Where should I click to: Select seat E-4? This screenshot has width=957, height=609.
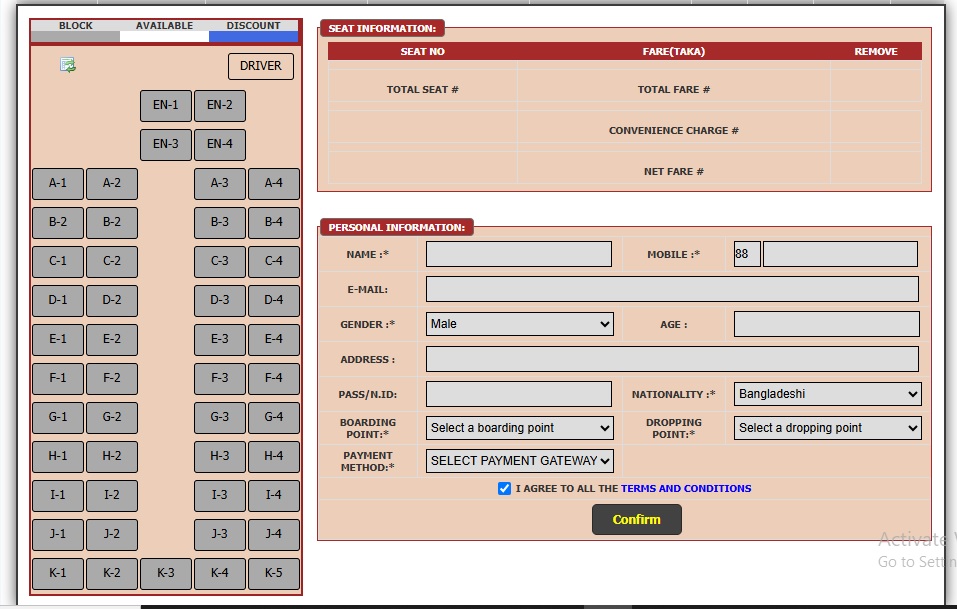[274, 340]
